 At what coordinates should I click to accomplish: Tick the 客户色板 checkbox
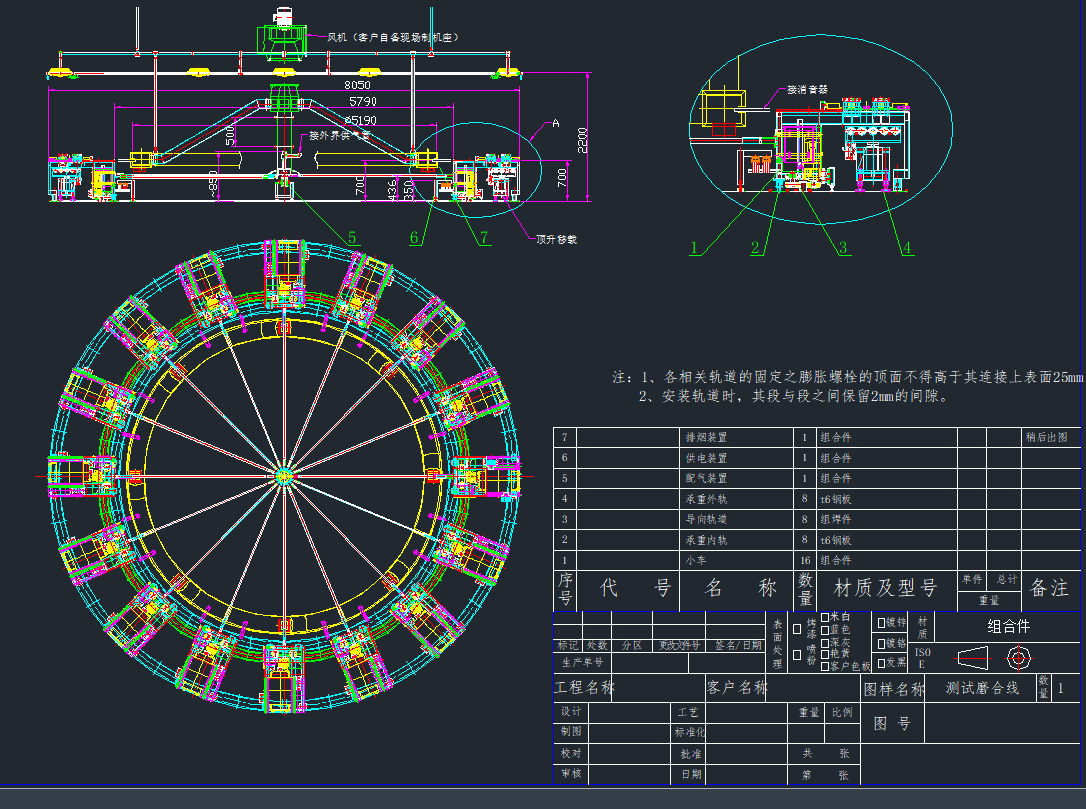click(x=824, y=665)
